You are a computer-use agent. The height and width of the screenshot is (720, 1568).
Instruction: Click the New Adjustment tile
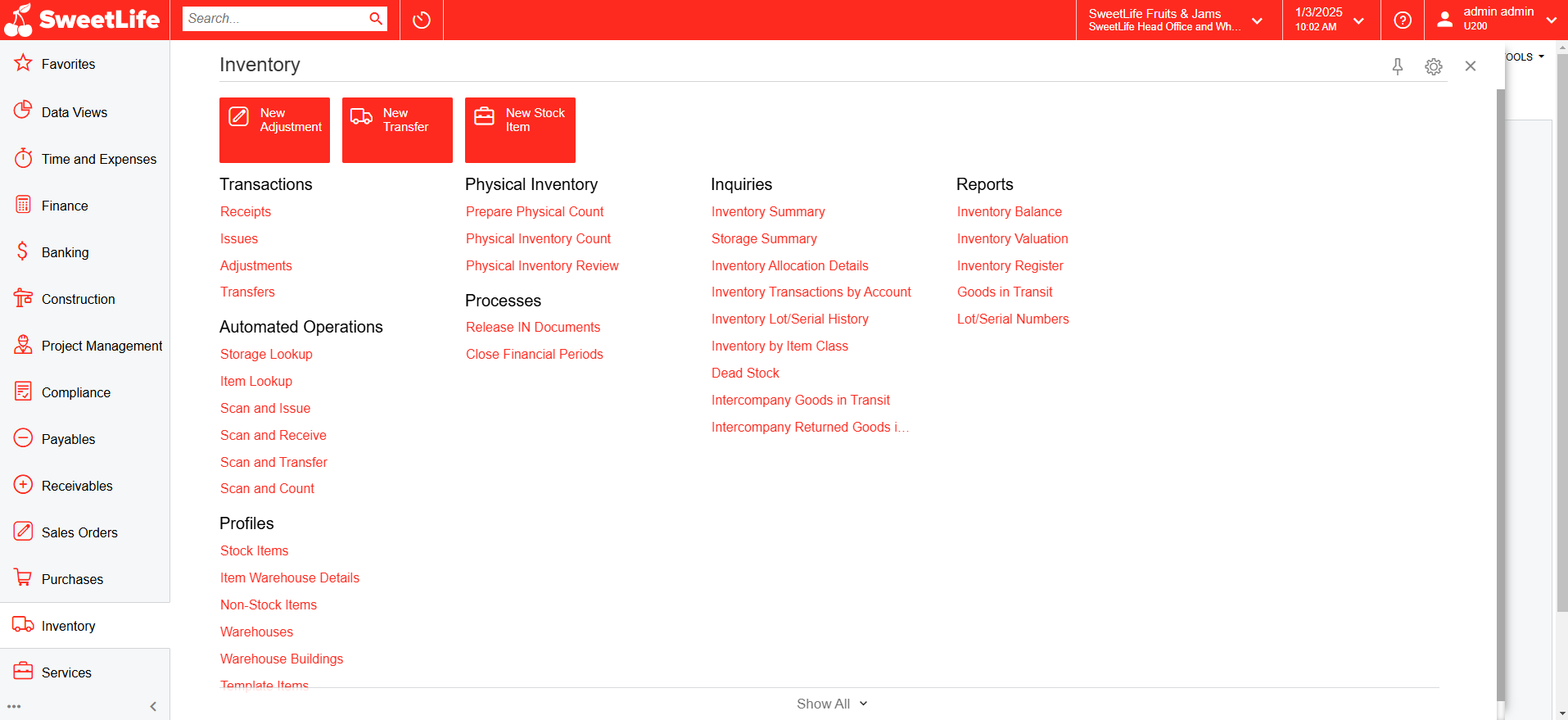(x=274, y=129)
